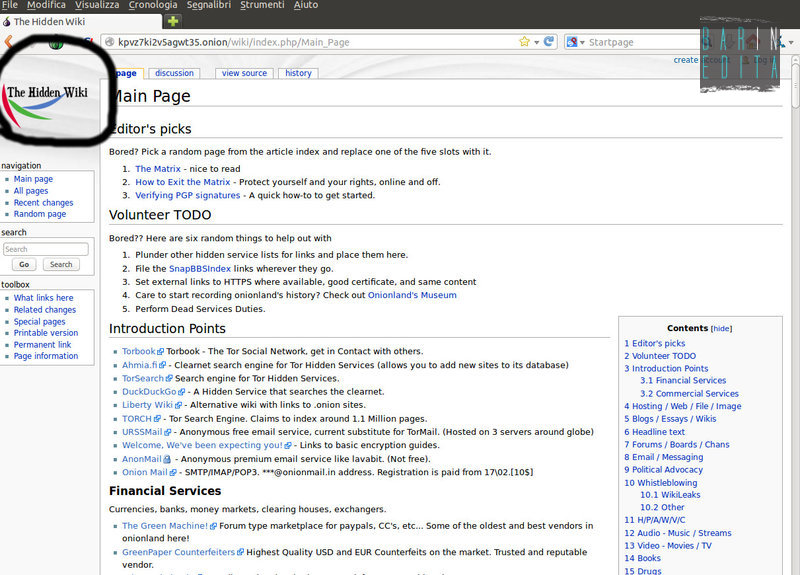Jump to 3.1 Financial Services in Contents
The width and height of the screenshot is (800, 575).
pos(683,381)
